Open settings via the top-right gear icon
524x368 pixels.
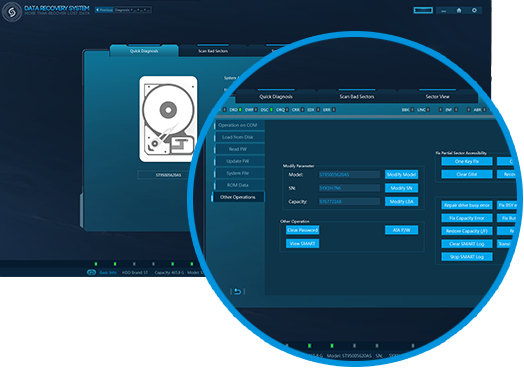[474, 10]
